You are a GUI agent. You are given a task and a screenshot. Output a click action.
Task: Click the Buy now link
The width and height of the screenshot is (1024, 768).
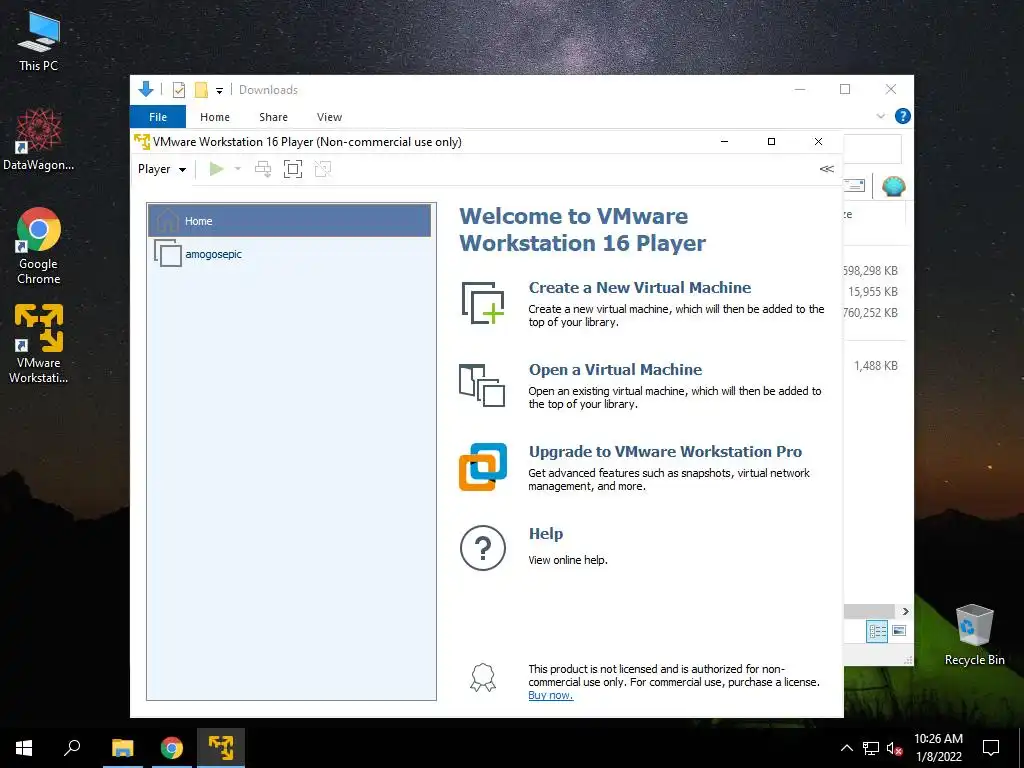551,696
